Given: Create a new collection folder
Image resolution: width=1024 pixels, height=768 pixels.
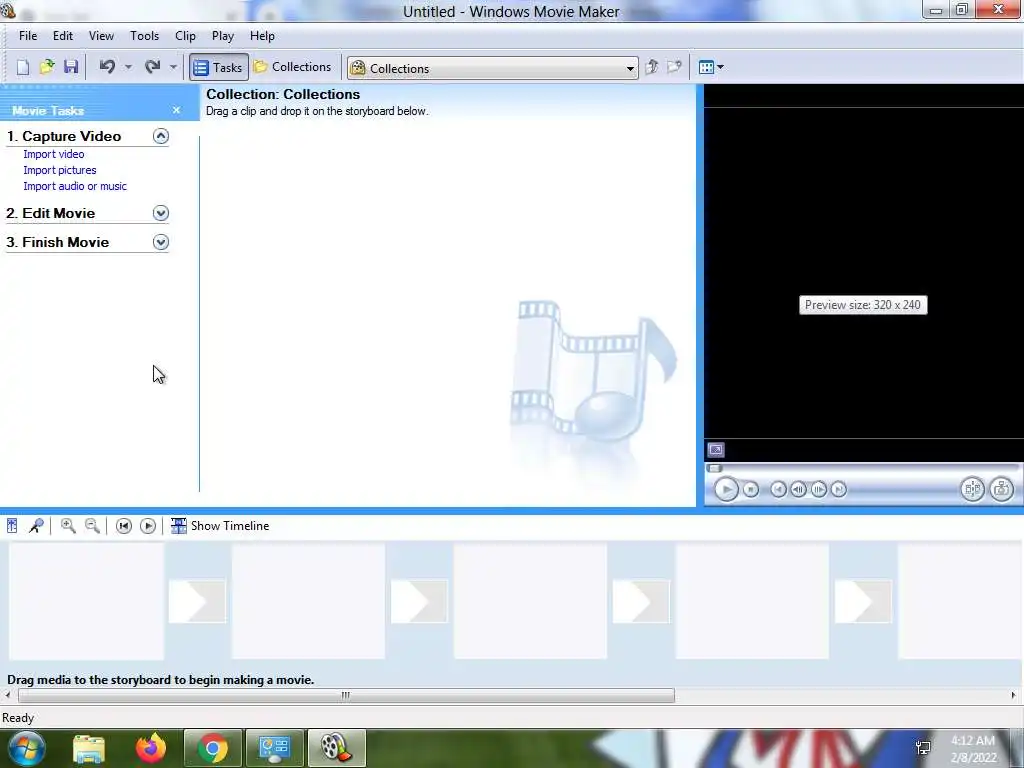Looking at the screenshot, I should (674, 67).
